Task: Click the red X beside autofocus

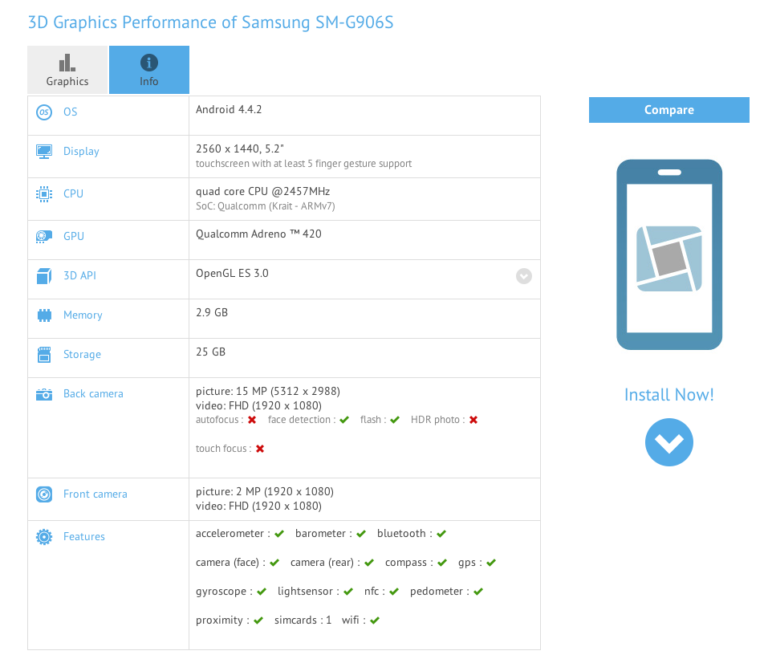Action: 252,420
